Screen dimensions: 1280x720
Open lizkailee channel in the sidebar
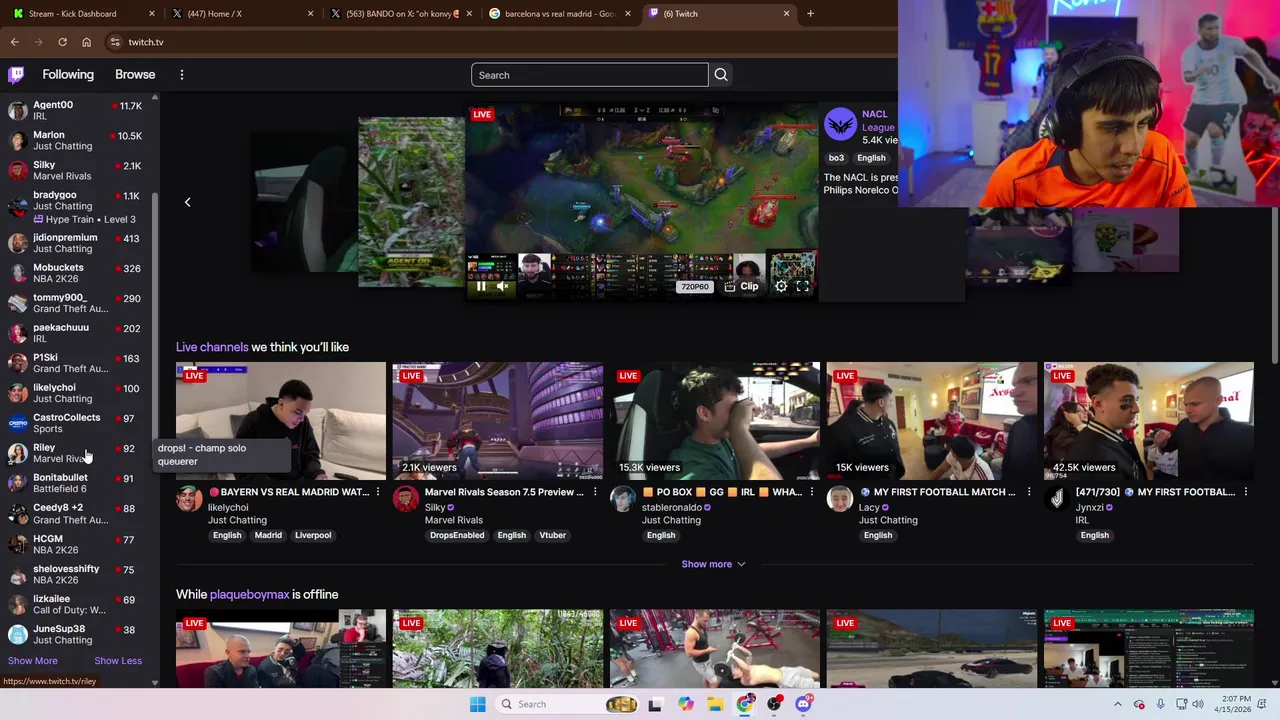(x=75, y=604)
